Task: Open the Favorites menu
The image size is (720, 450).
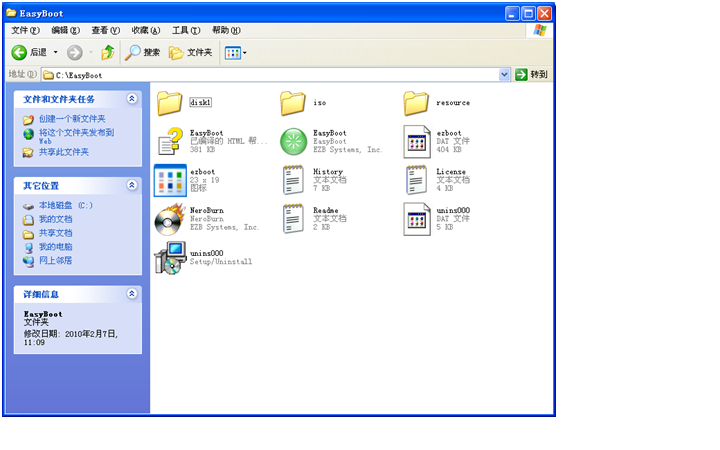Action: [x=146, y=30]
